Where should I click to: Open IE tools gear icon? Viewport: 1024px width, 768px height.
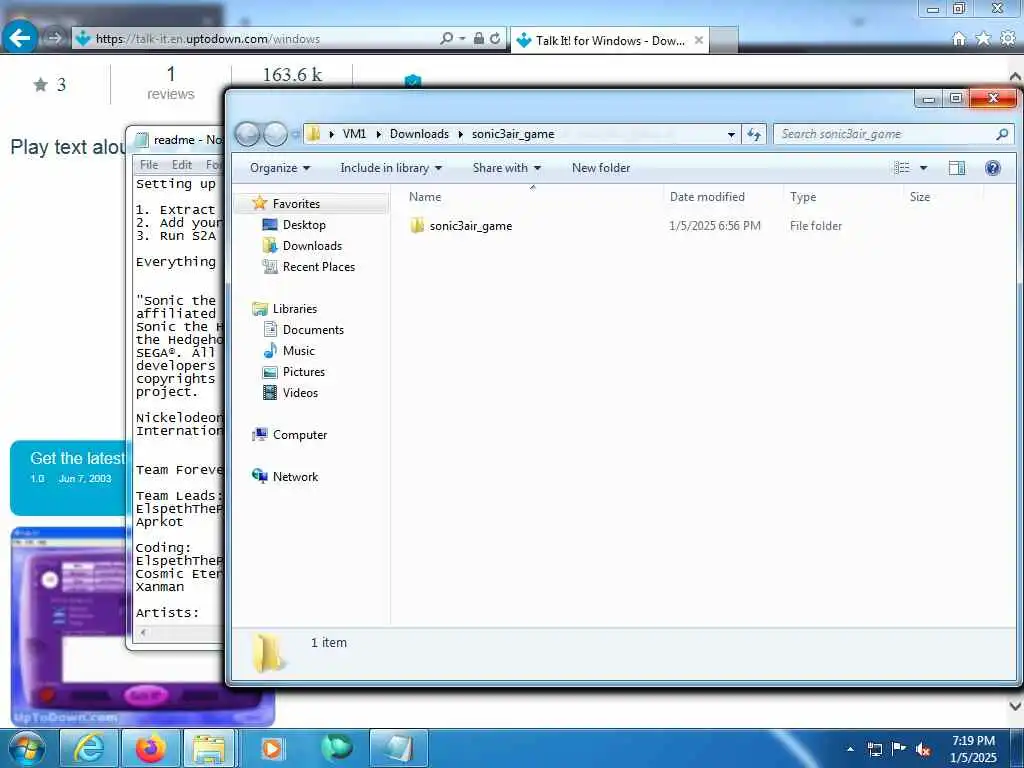coord(1008,39)
